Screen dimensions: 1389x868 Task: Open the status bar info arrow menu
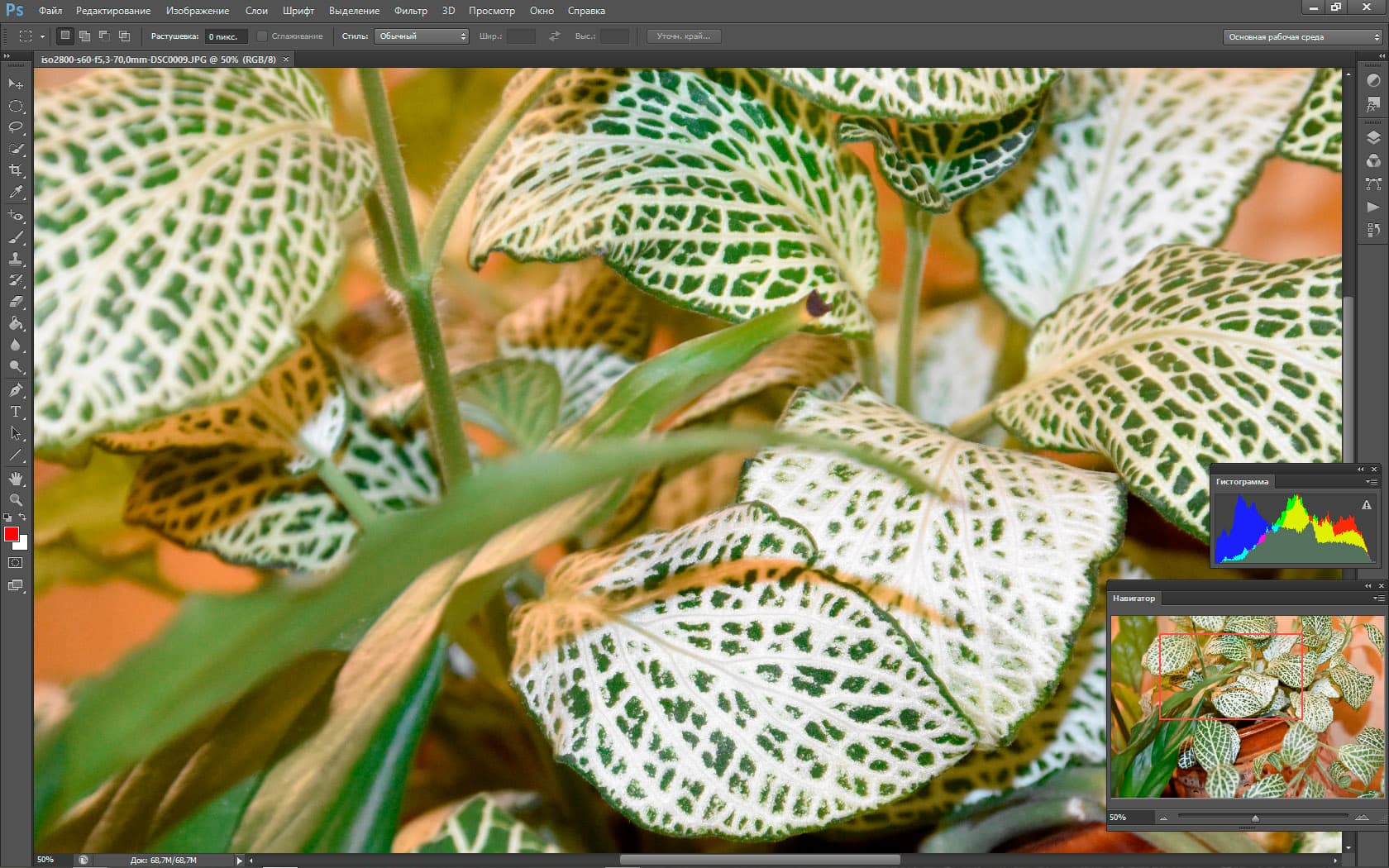[239, 861]
